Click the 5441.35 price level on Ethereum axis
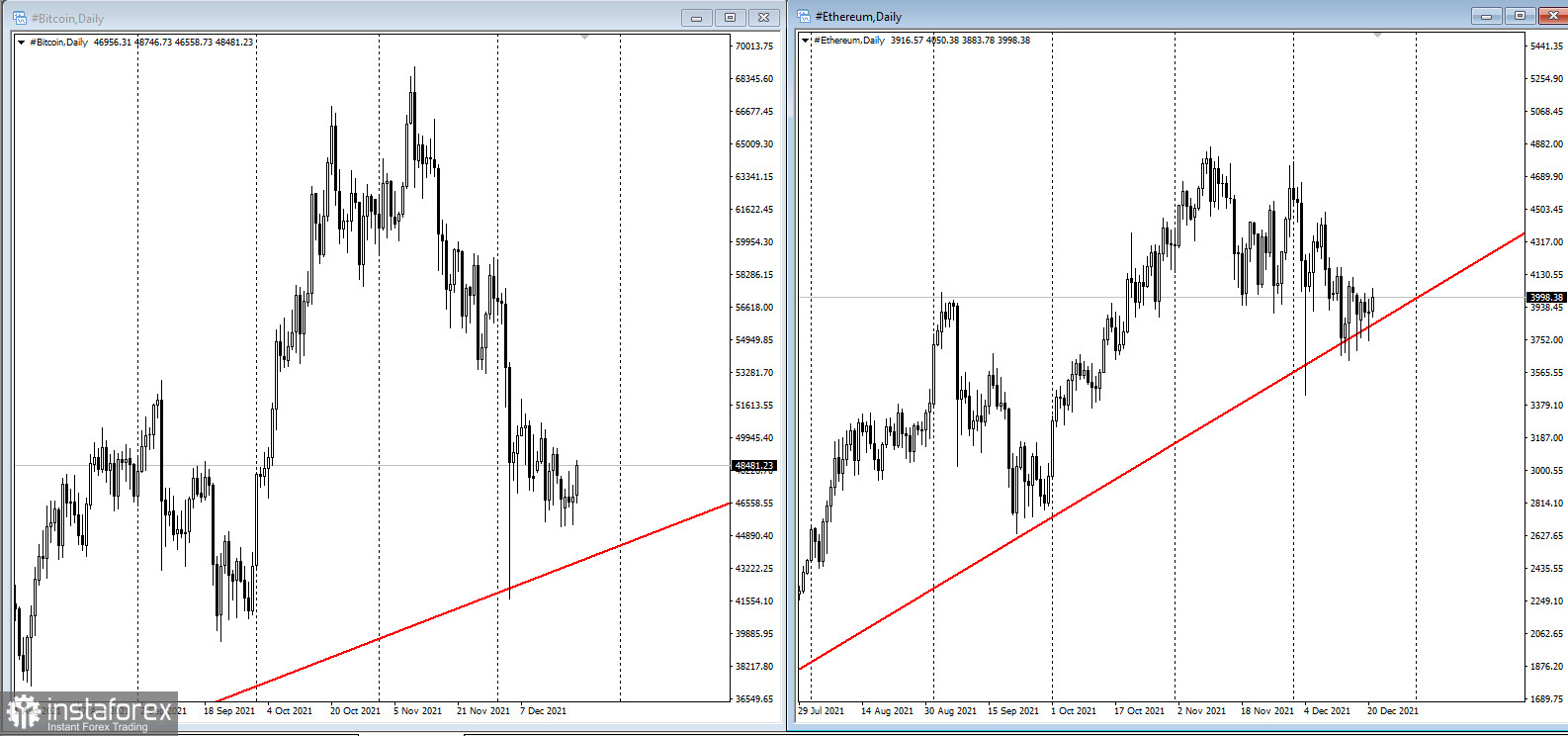Screen dimensions: 1568x736 (x=1547, y=46)
